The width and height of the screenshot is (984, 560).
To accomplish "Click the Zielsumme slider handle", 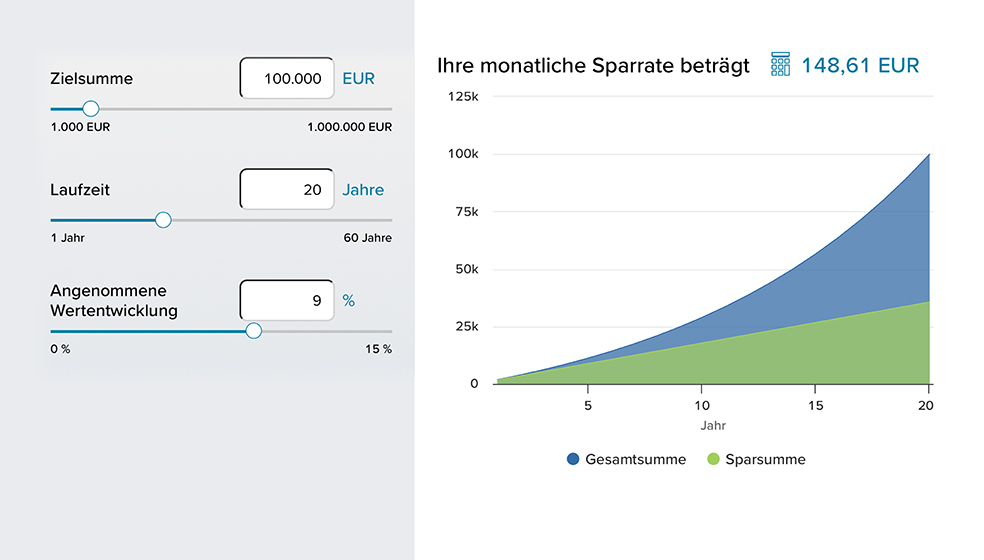I will point(91,109).
